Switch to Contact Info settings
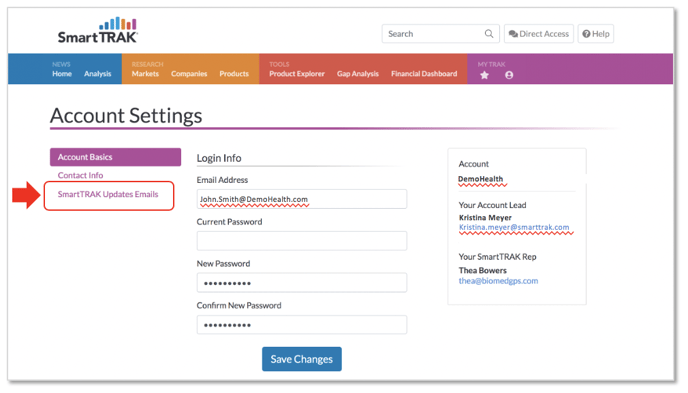The height and width of the screenshot is (393, 688). [80, 175]
